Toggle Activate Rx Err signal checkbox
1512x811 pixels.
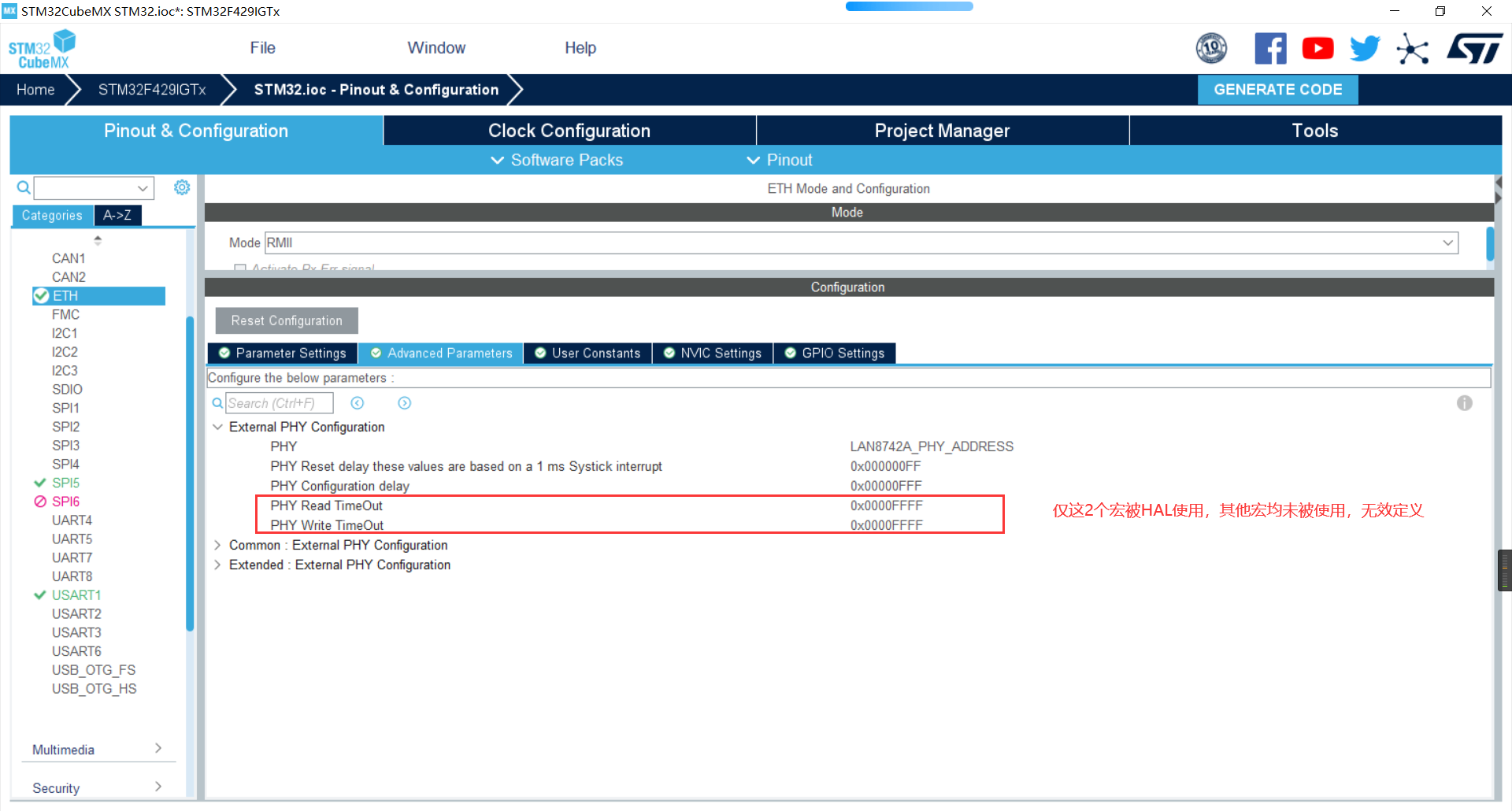pos(240,268)
